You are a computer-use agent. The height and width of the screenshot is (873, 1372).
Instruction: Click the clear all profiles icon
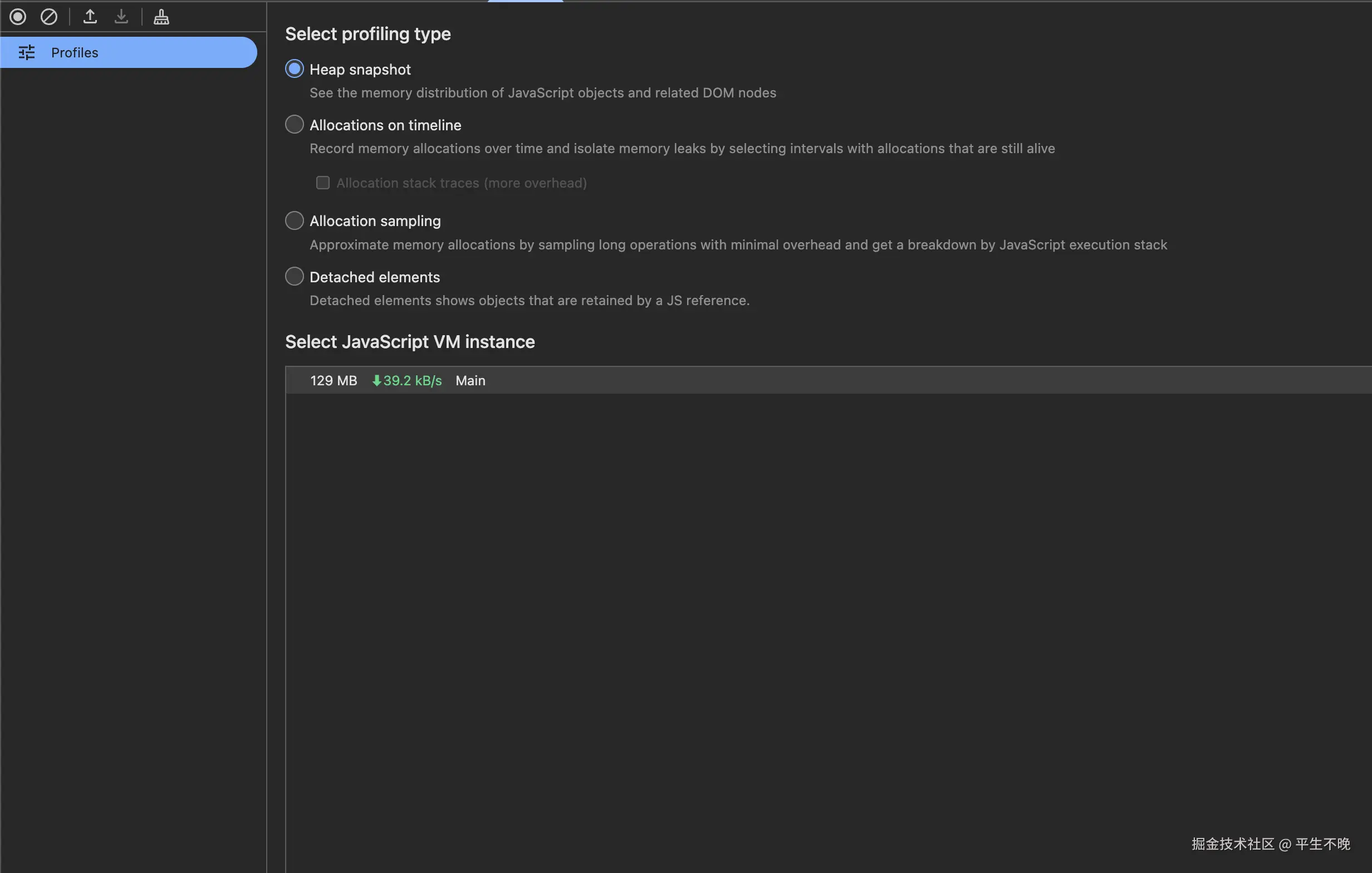49,17
